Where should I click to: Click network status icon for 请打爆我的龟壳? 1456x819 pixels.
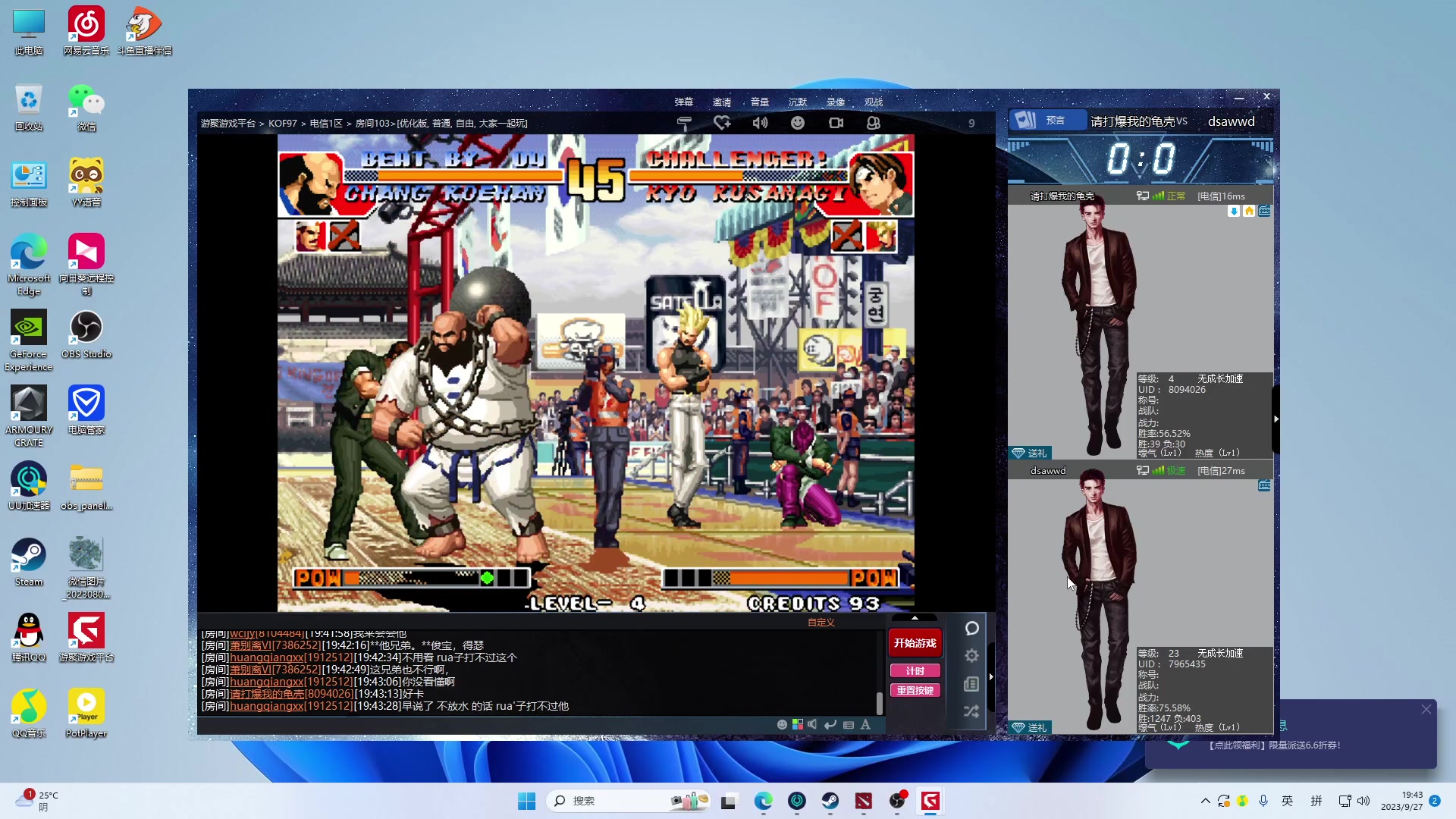[1143, 196]
